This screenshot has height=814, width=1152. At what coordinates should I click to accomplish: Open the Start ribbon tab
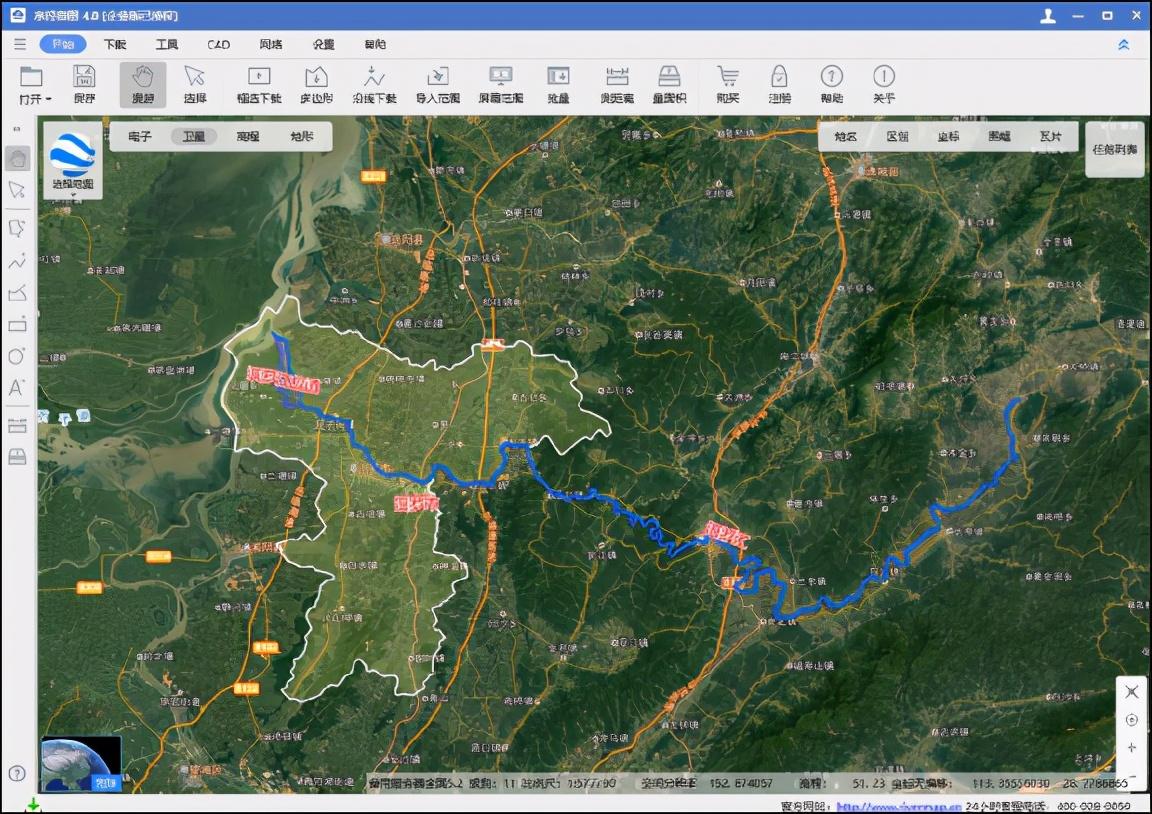[x=63, y=44]
